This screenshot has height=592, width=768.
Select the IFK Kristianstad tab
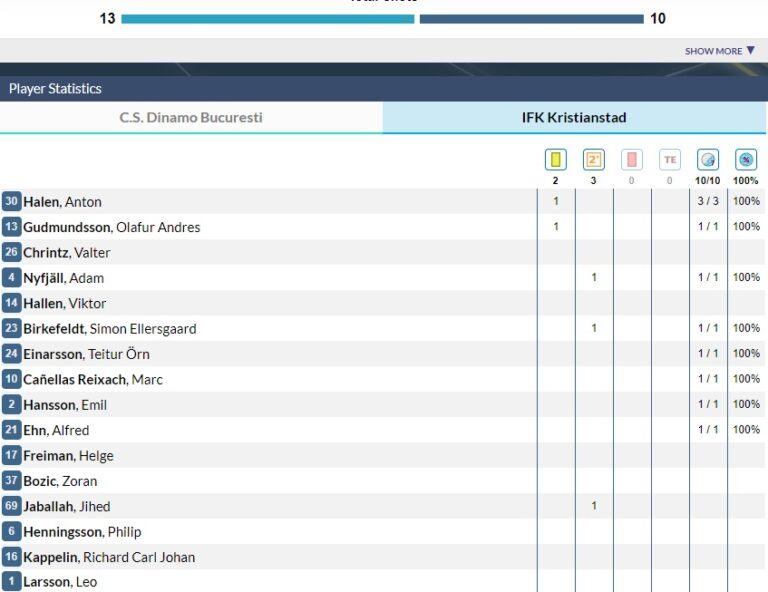pyautogui.click(x=574, y=118)
